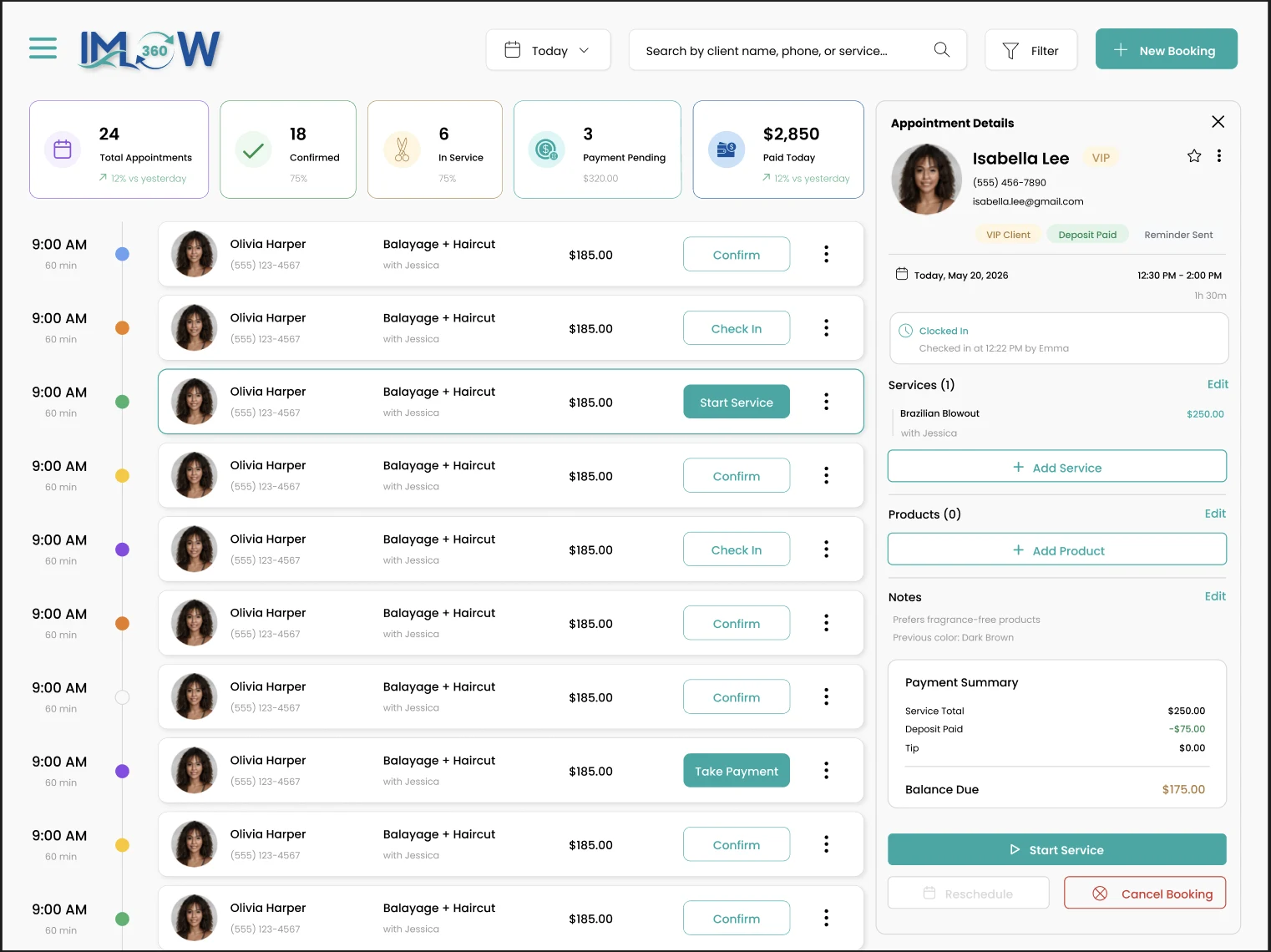Click Edit next to Services (1)
This screenshot has width=1271, height=952.
pos(1217,384)
